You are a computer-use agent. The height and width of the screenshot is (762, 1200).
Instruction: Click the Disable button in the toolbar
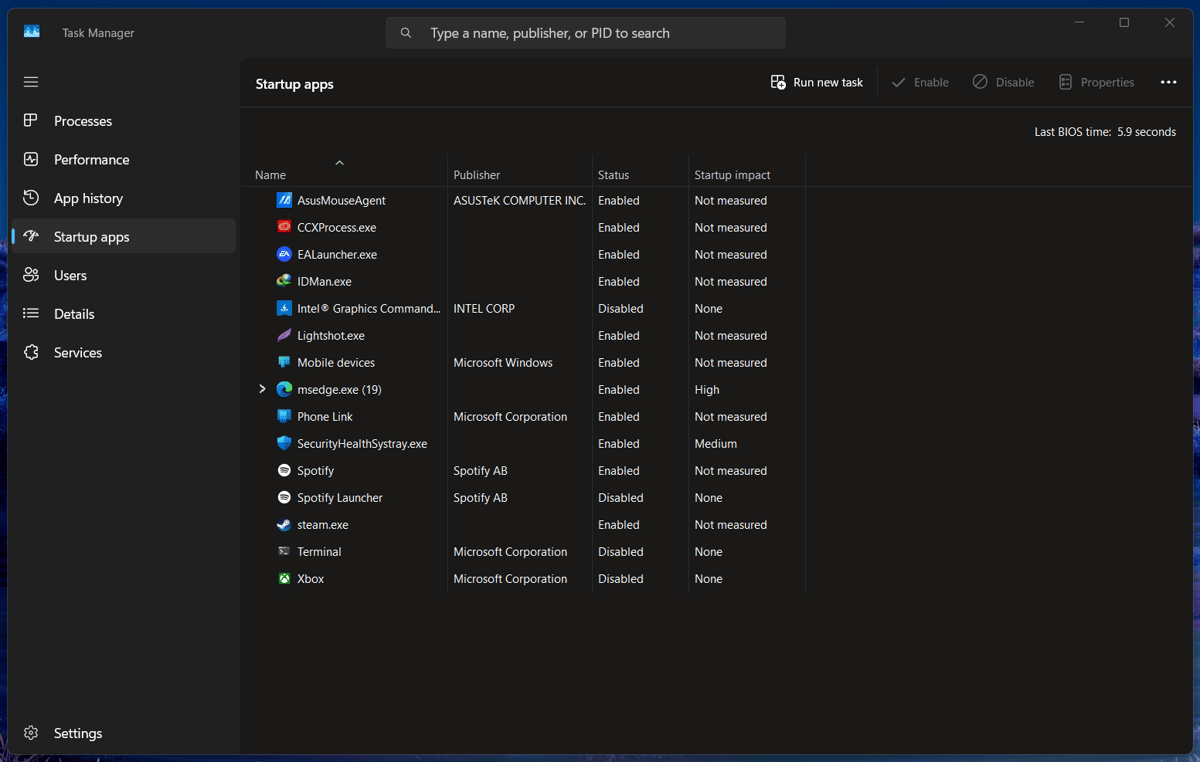point(1003,82)
